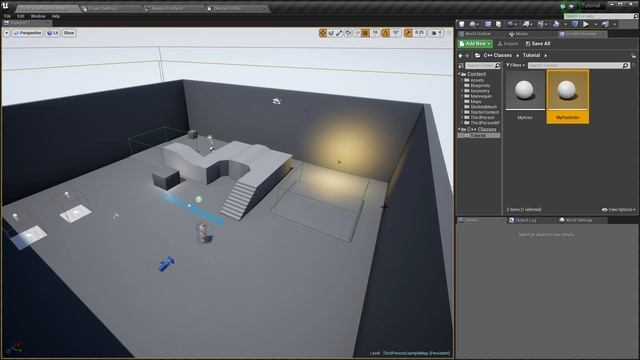Switch to the Device Profiles tab
Screen dimensions: 640x360
tap(237, 8)
